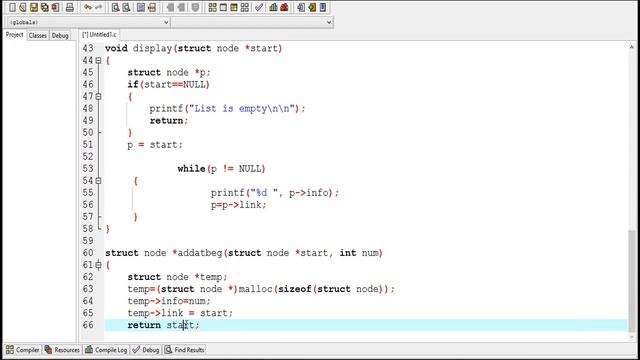This screenshot has width=640, height=360.
Task: Click the Insert snippet toolbar icon
Action: click(301, 7)
